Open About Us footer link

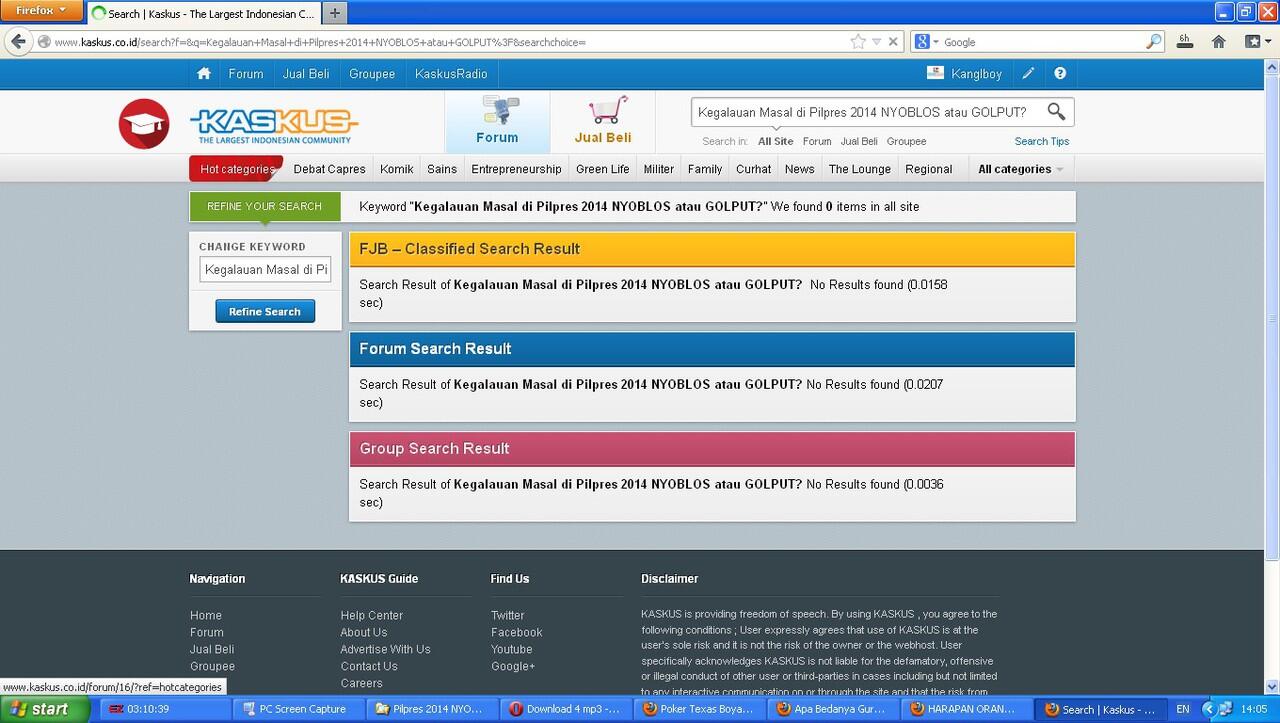(363, 632)
